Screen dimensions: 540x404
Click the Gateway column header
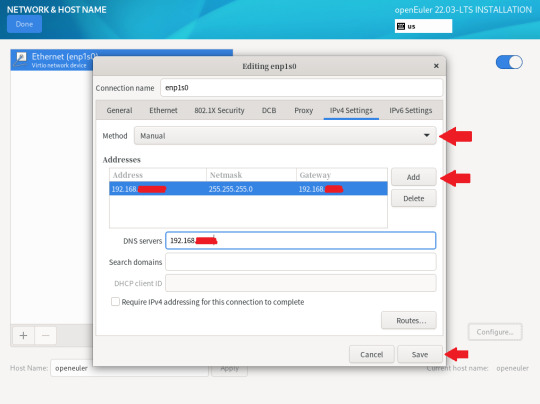pos(341,175)
